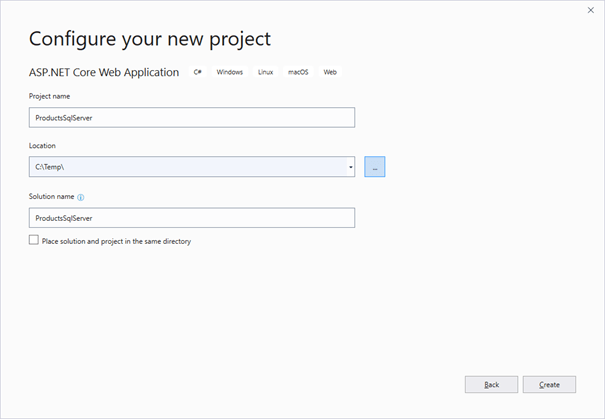Click the Location label

[42, 145]
